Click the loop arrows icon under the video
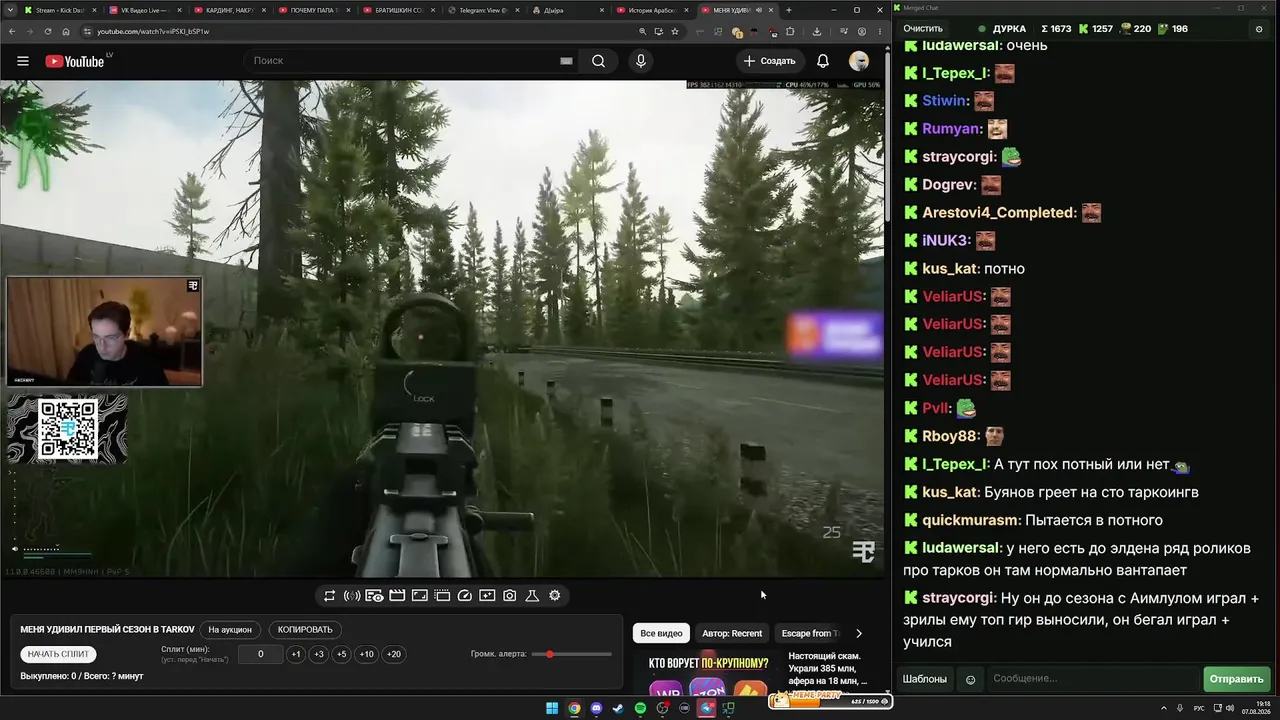The image size is (1280, 720). click(x=329, y=596)
